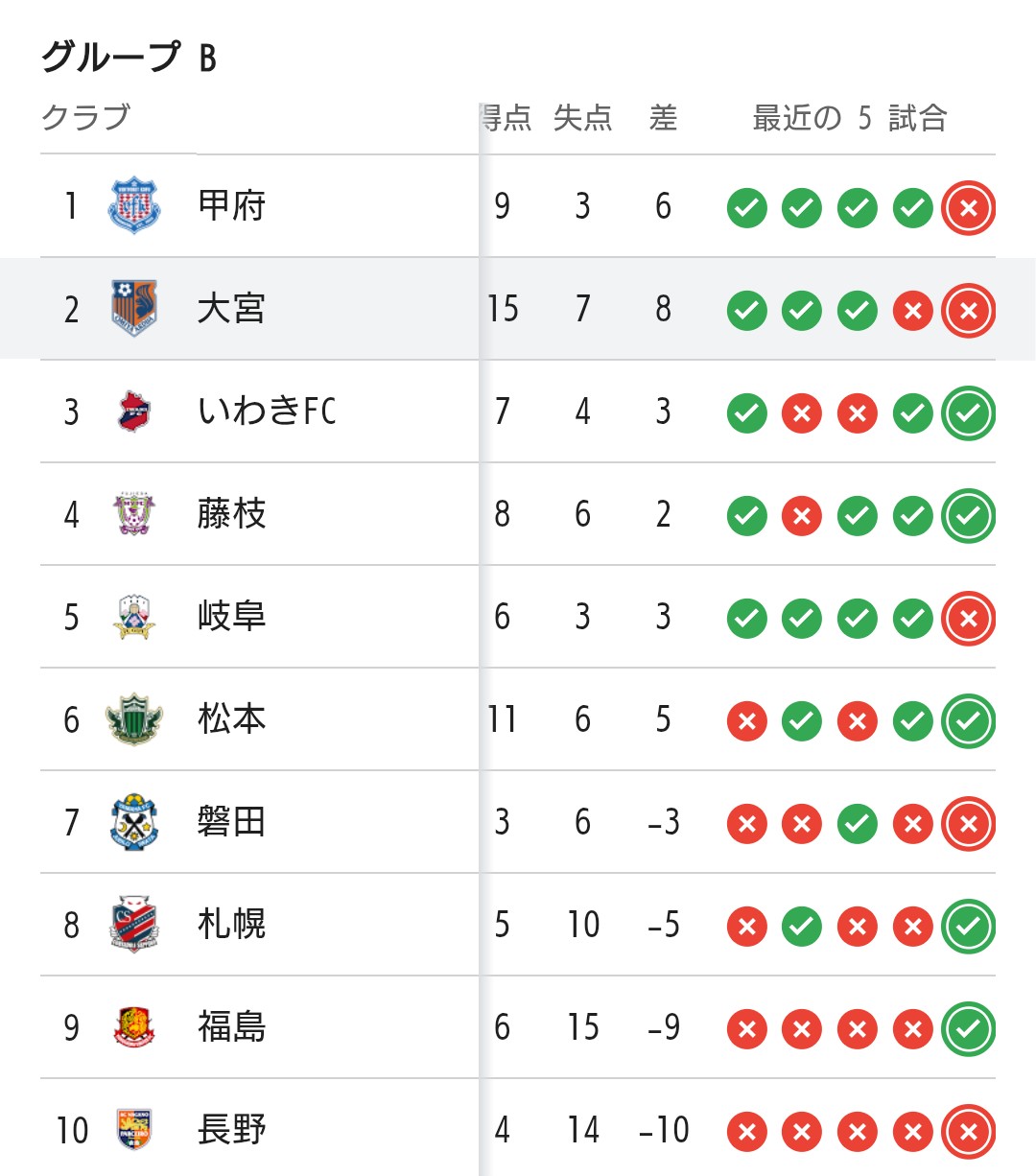Screen dimensions: 1036x1176
Task: Click the 岐阜 club crest icon
Action: pos(133,617)
